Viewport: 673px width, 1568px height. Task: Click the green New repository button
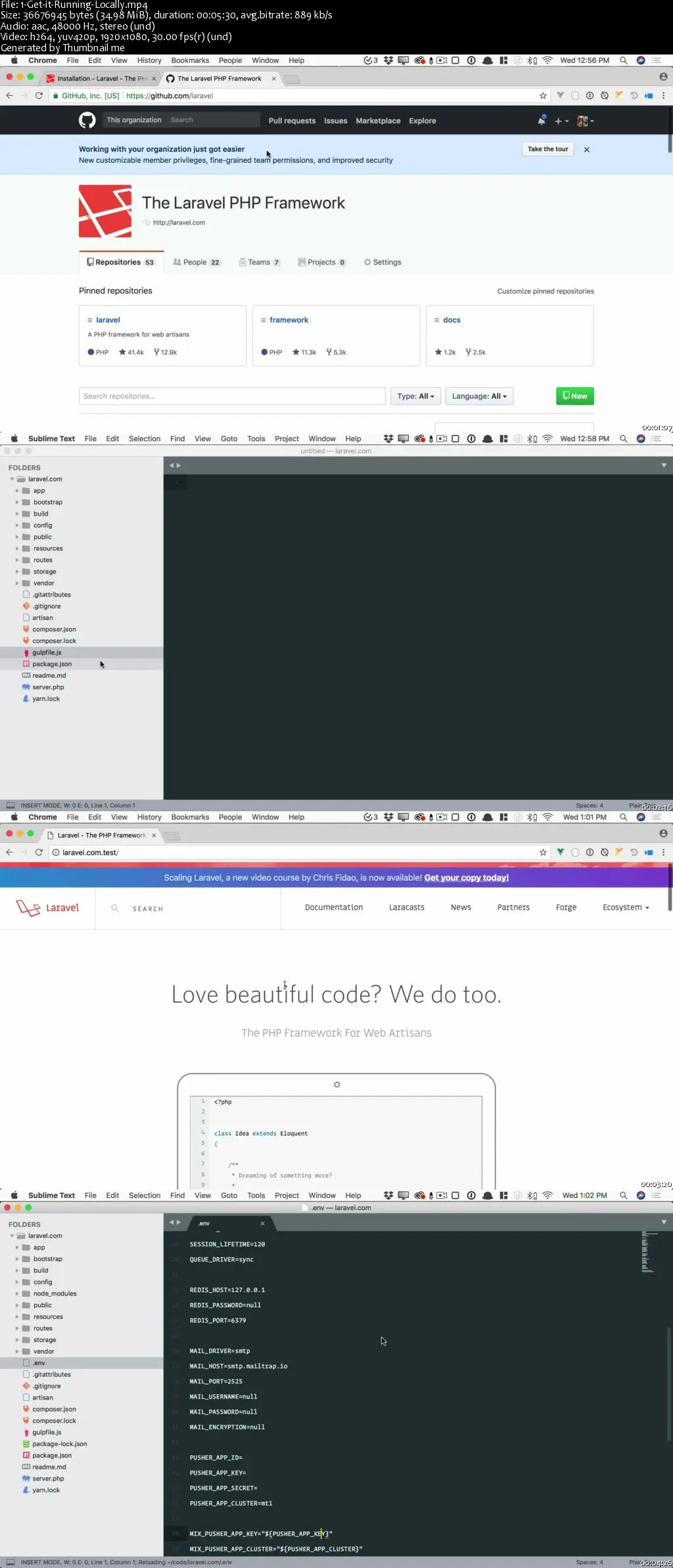click(x=575, y=396)
